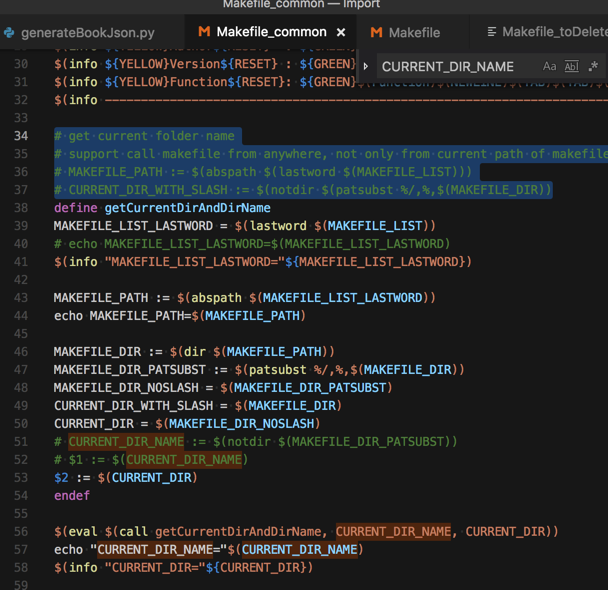Switch to the Makefile tab
The width and height of the screenshot is (608, 590).
(x=413, y=33)
